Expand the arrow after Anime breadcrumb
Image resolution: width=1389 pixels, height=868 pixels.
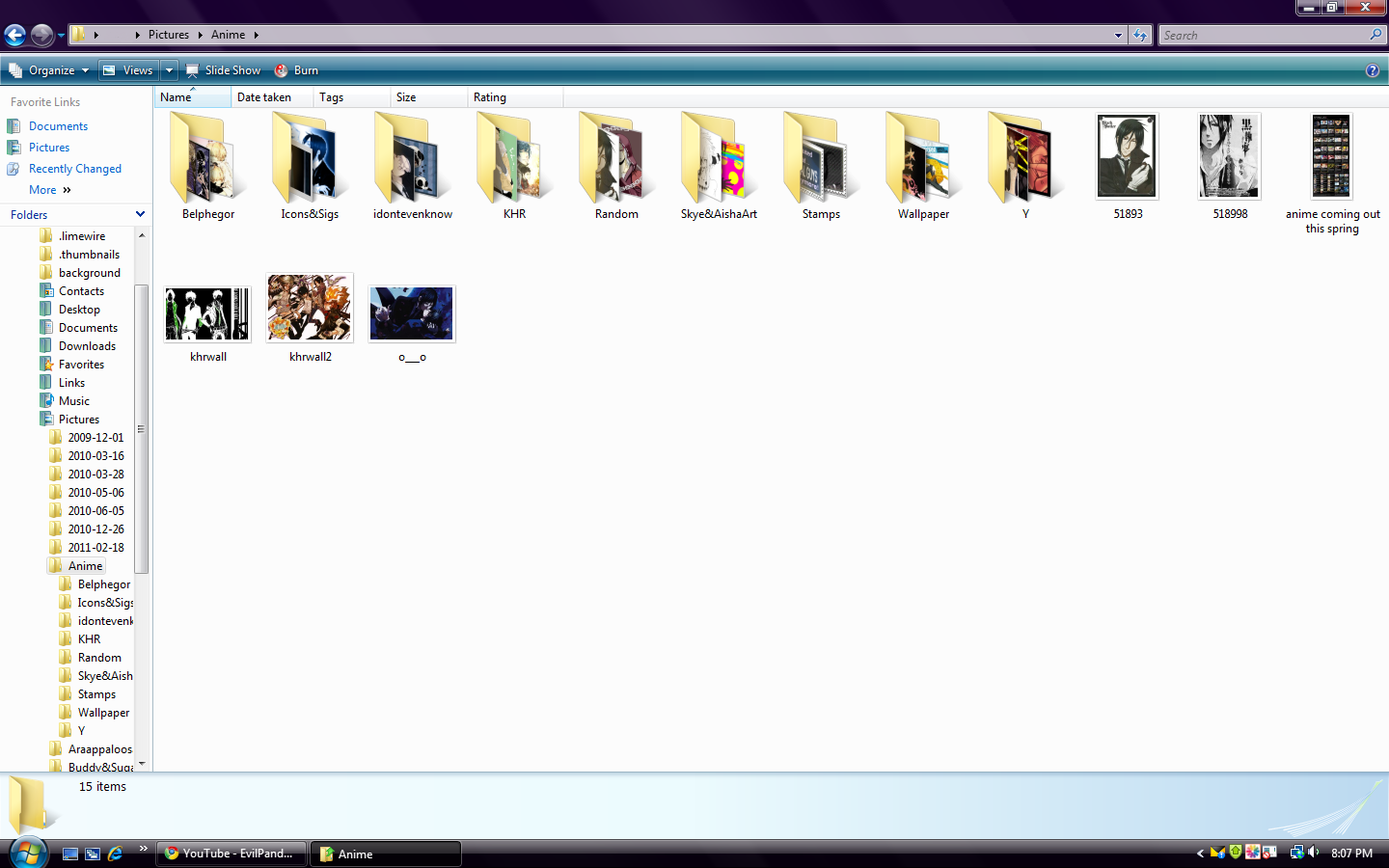(257, 36)
